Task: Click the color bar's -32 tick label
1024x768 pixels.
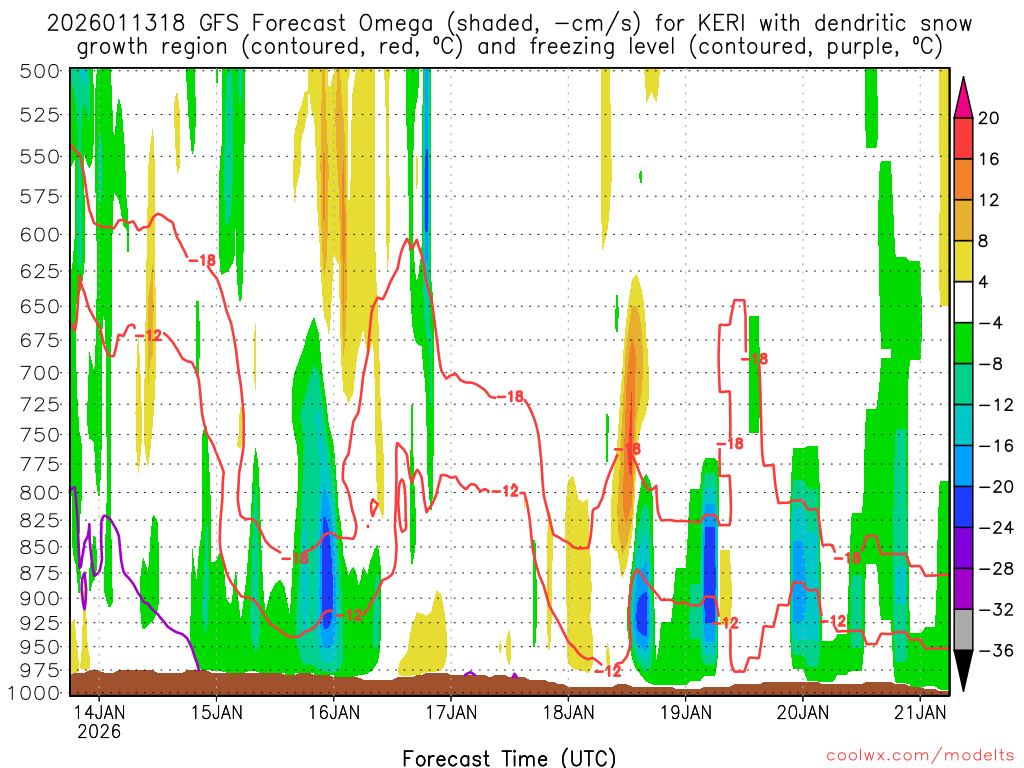Action: coord(996,610)
